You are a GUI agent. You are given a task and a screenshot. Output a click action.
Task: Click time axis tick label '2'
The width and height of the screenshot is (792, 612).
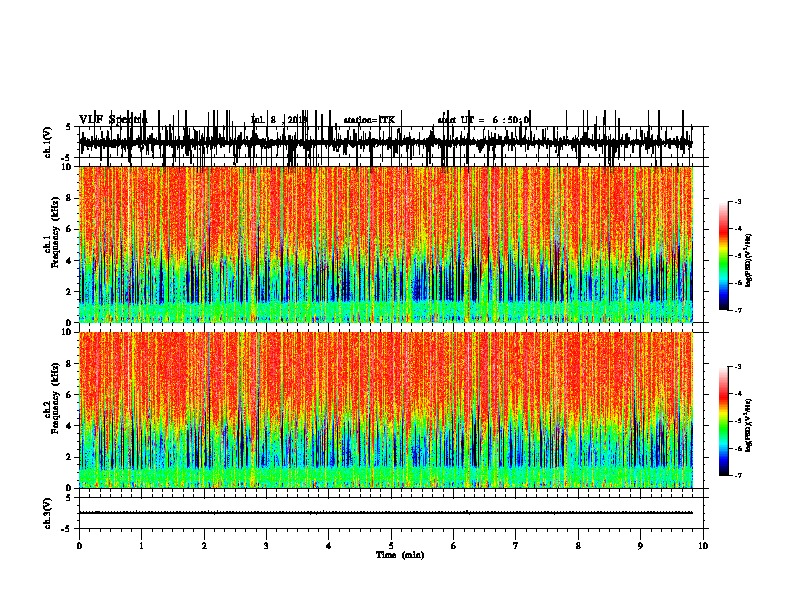coord(204,546)
